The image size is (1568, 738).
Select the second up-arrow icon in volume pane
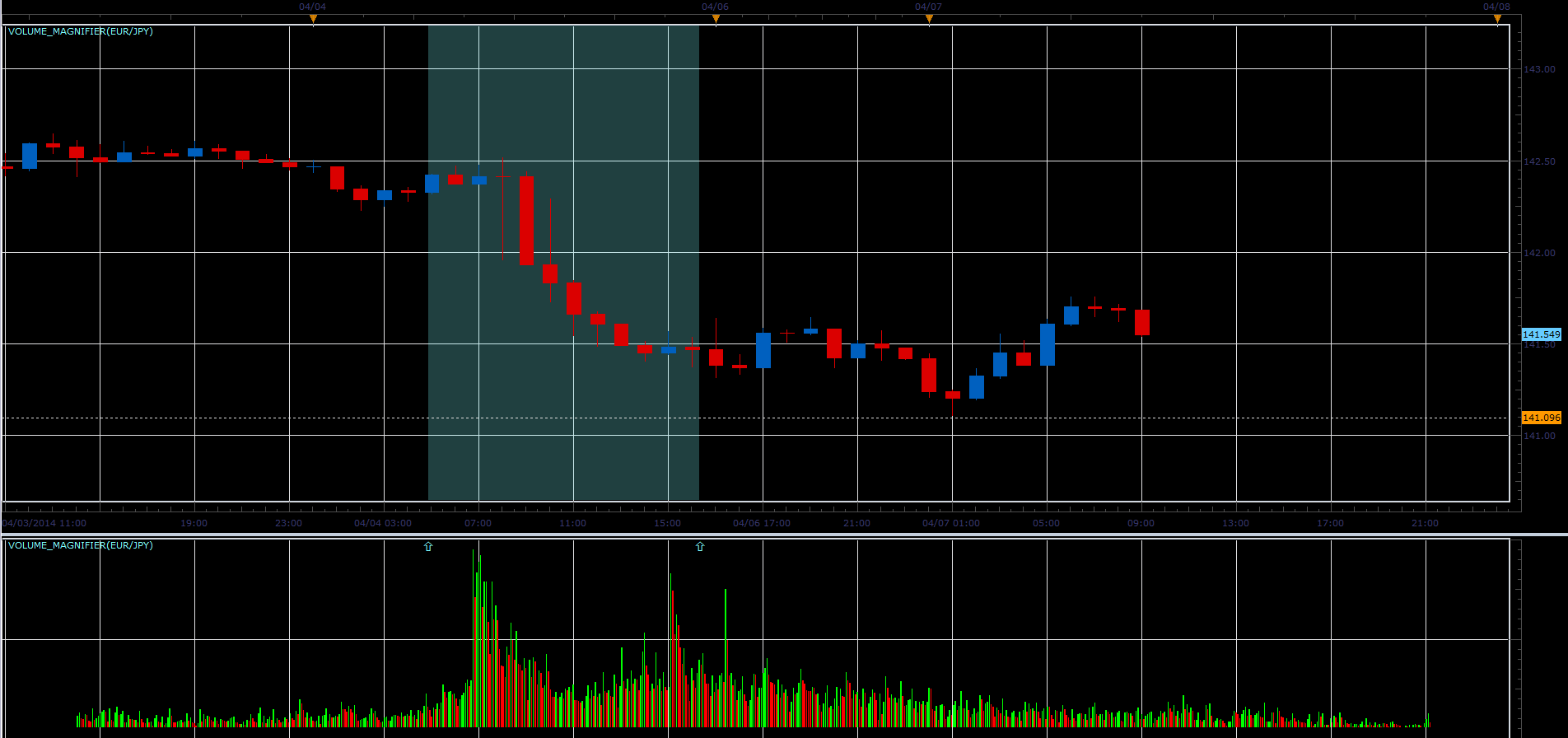(700, 546)
